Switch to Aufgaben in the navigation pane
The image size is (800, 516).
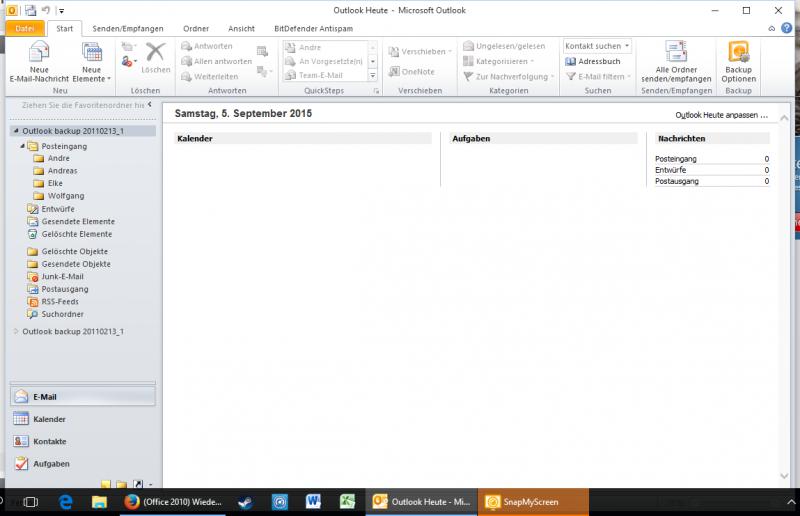click(83, 463)
